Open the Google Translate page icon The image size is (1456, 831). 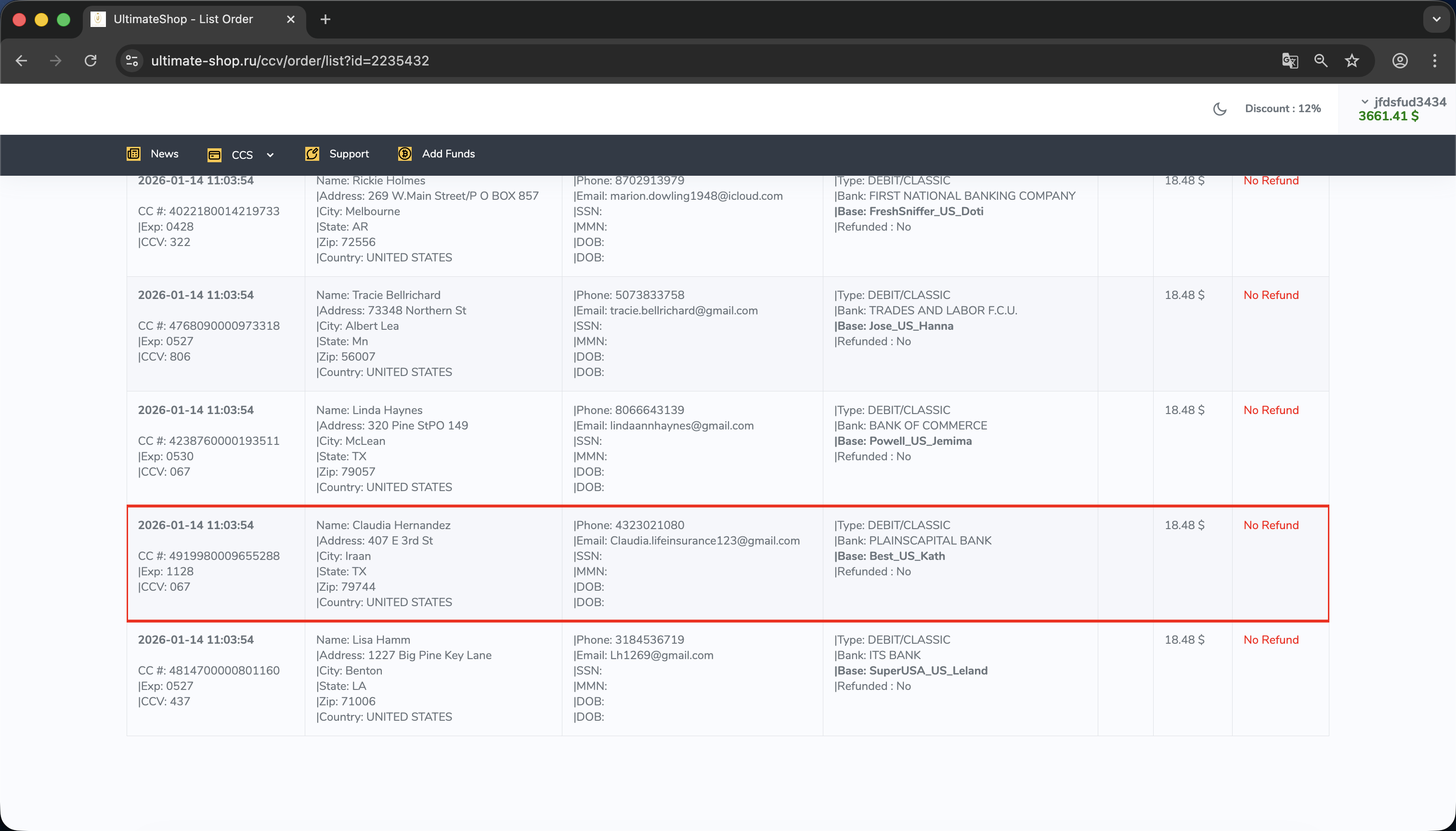coord(1289,61)
